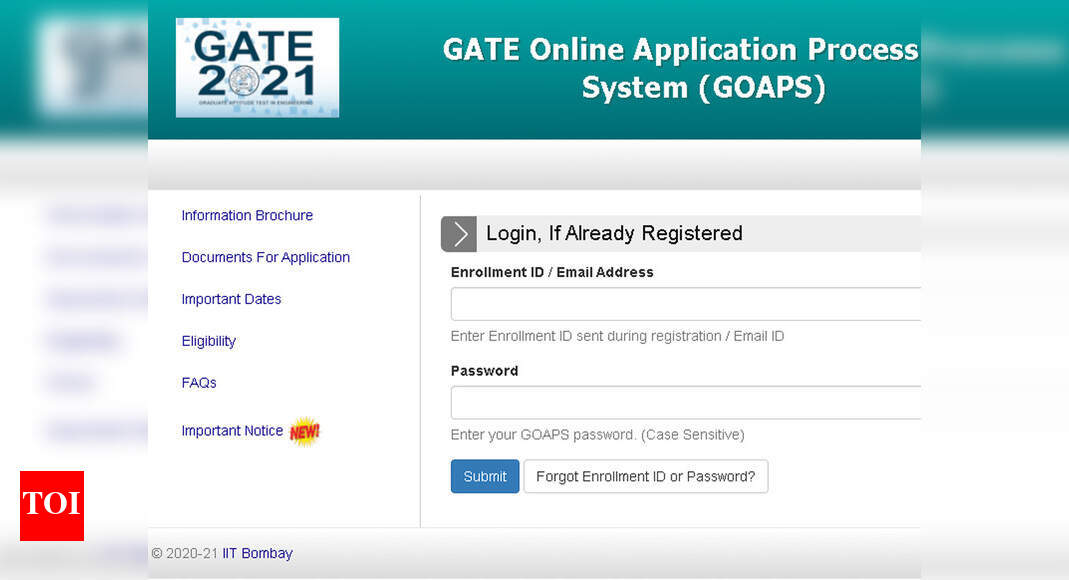Image resolution: width=1069 pixels, height=580 pixels.
Task: Select the Enrollment ID field label
Action: coord(552,271)
